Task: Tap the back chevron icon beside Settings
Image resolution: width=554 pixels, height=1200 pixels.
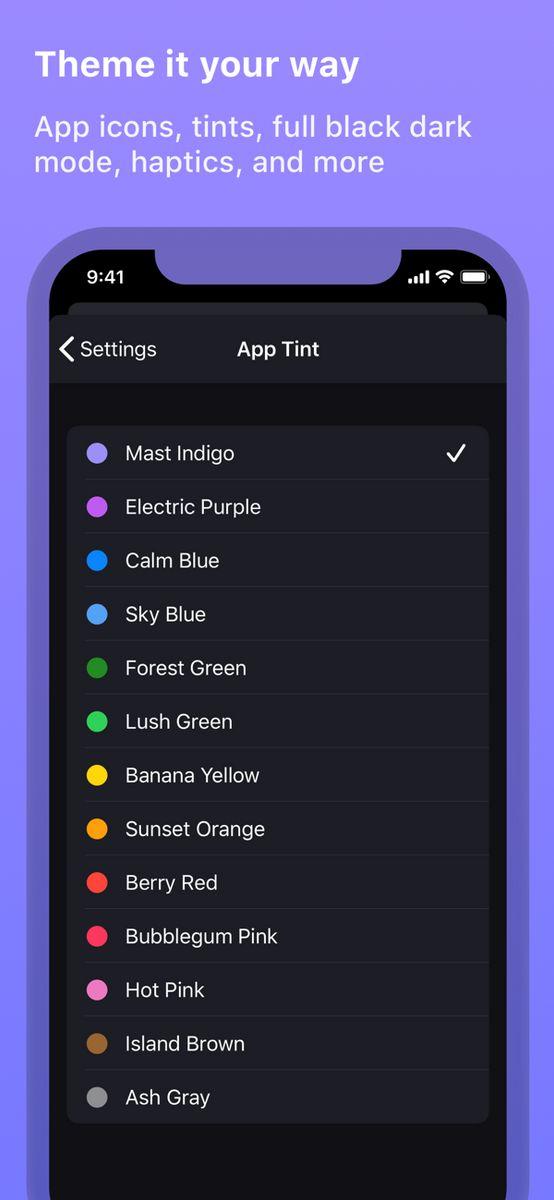Action: tap(67, 349)
